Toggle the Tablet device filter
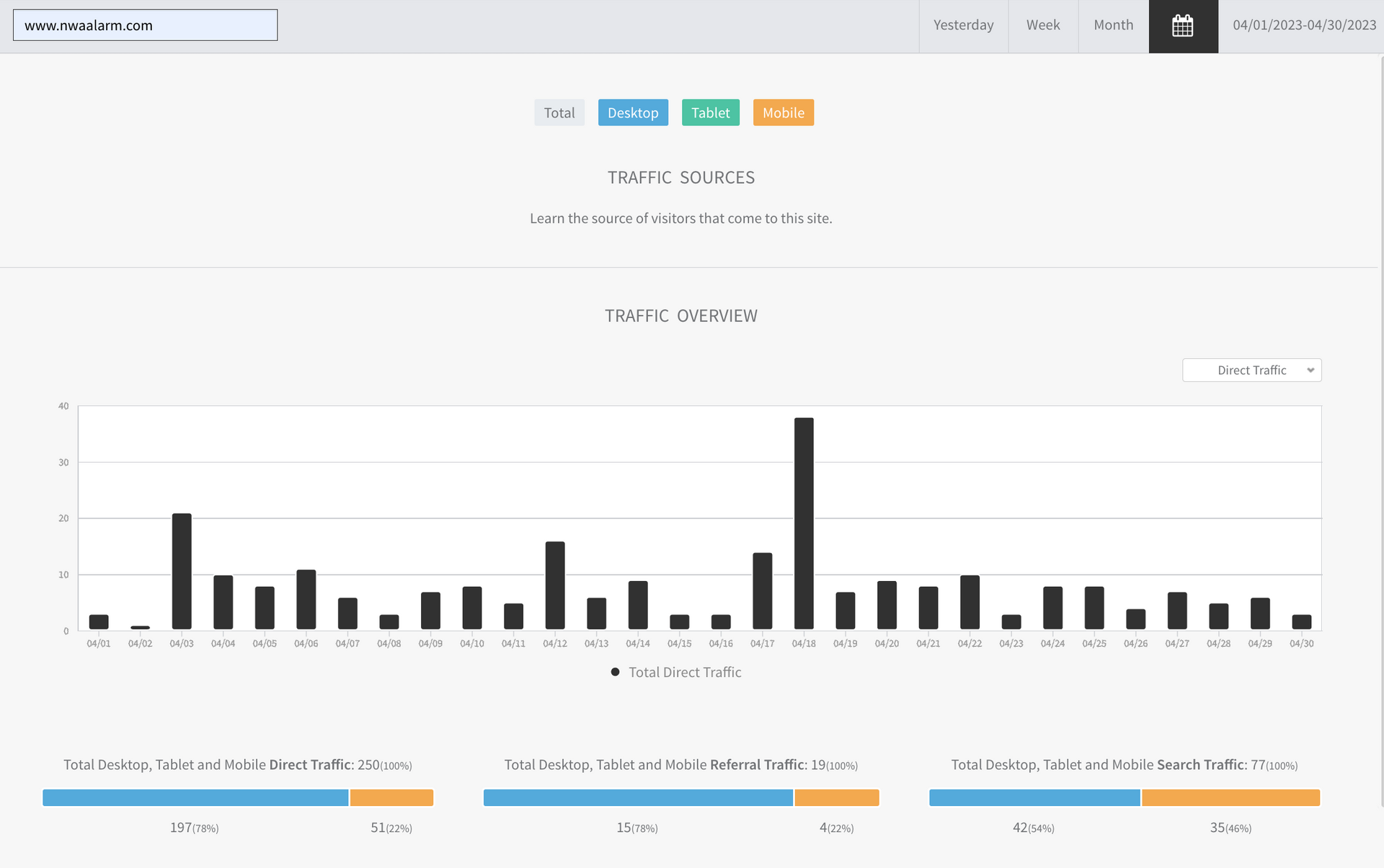The width and height of the screenshot is (1384, 868). point(710,112)
